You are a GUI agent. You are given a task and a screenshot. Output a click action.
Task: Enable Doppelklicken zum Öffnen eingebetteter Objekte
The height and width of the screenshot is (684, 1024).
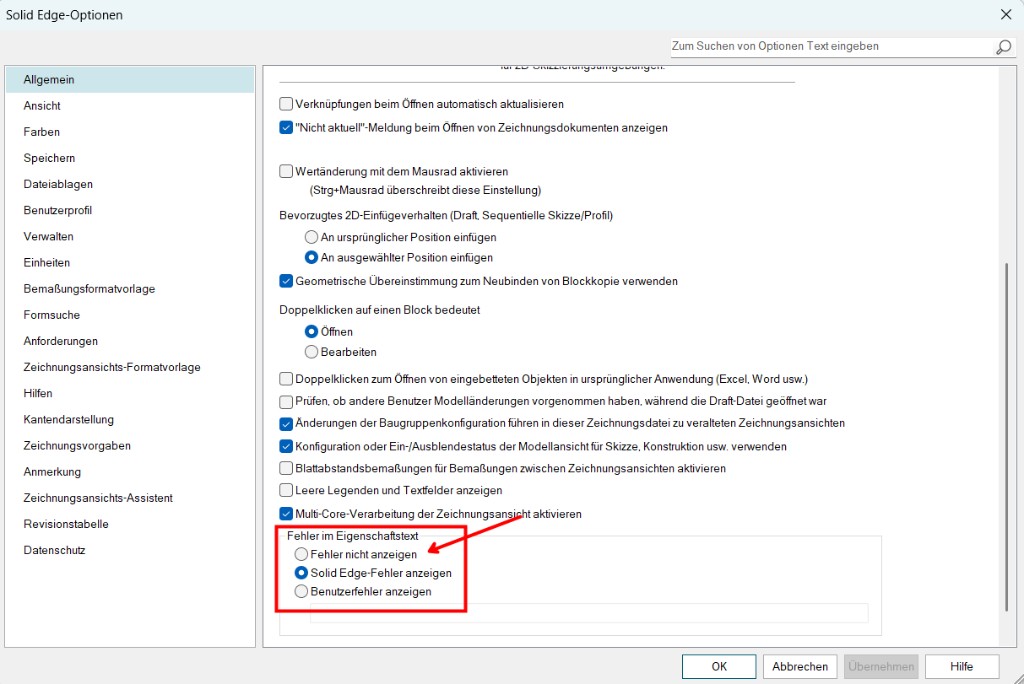(x=286, y=379)
